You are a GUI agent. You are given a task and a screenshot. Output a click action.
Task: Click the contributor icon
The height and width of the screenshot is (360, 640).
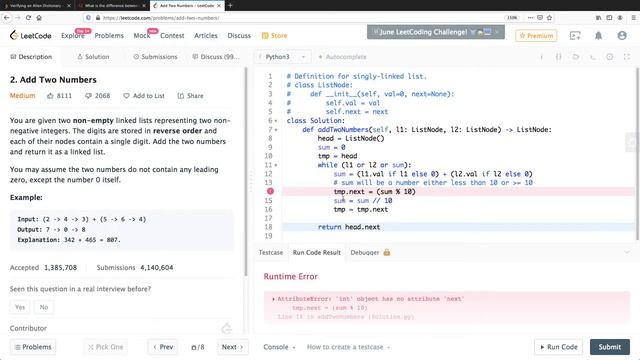tap(227, 328)
